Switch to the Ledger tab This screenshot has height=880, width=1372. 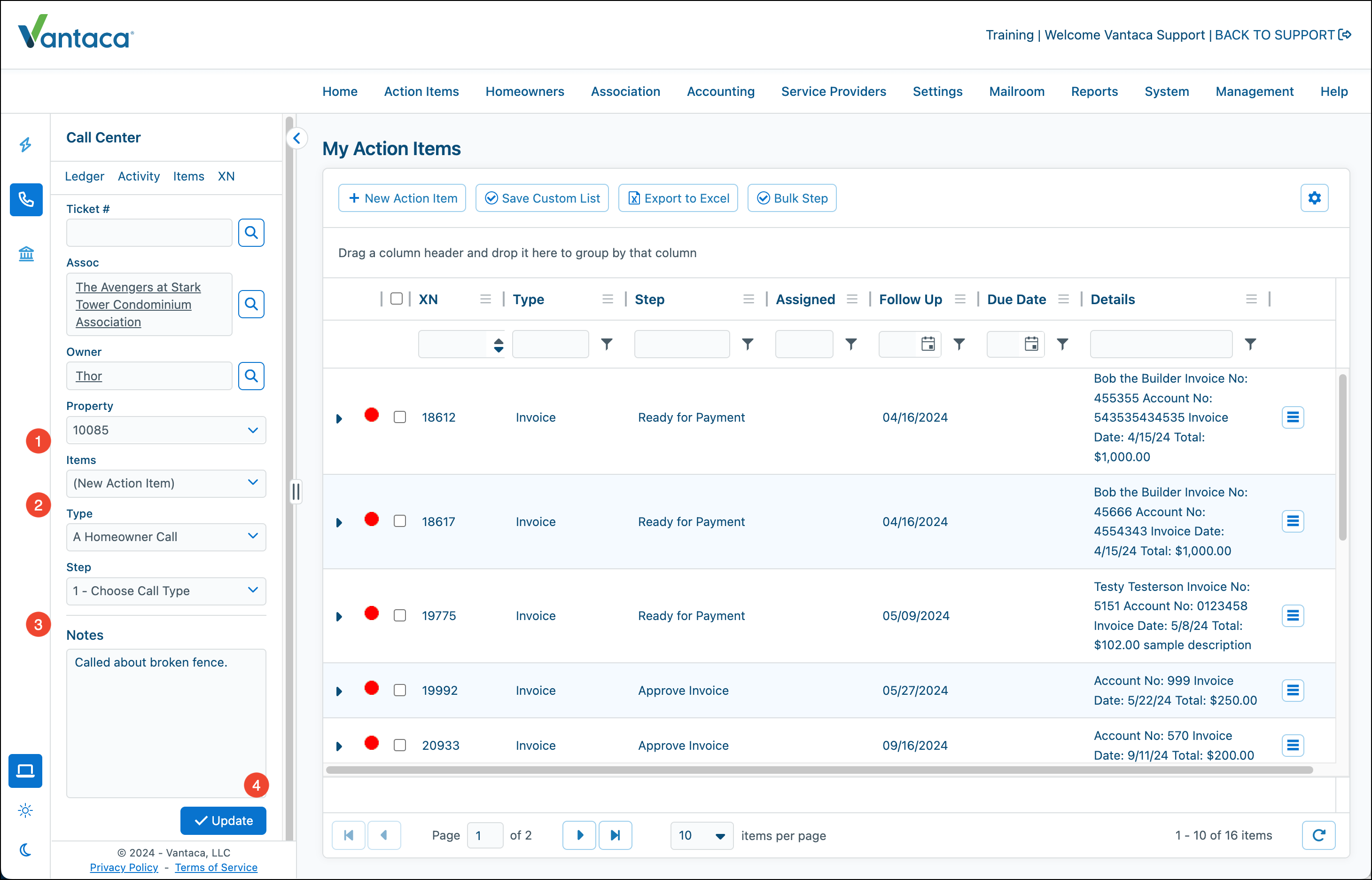coord(85,177)
